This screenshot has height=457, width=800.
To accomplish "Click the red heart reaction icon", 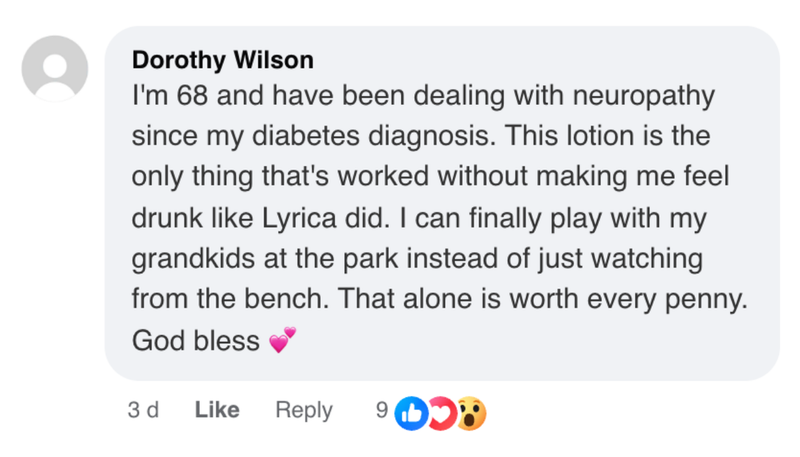I will tap(440, 411).
